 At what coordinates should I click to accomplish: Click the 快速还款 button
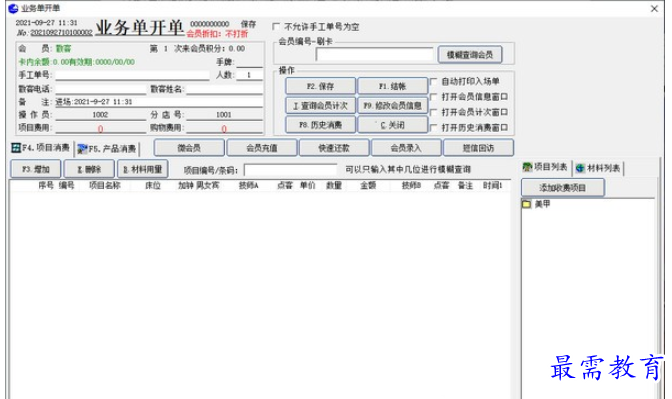334,148
